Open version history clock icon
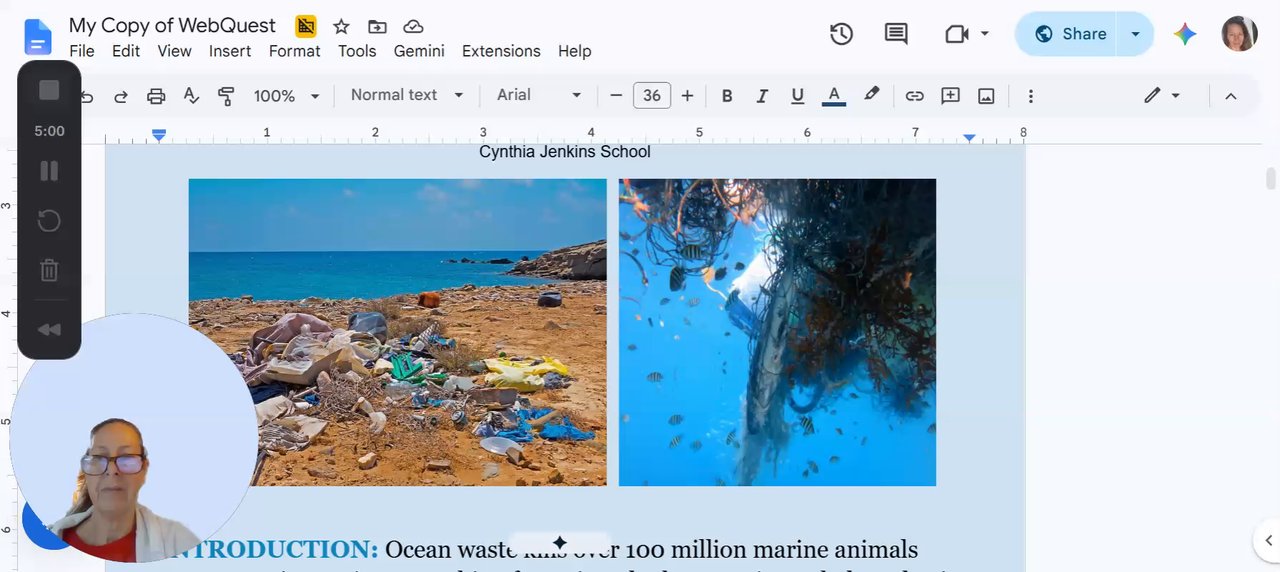 (842, 34)
